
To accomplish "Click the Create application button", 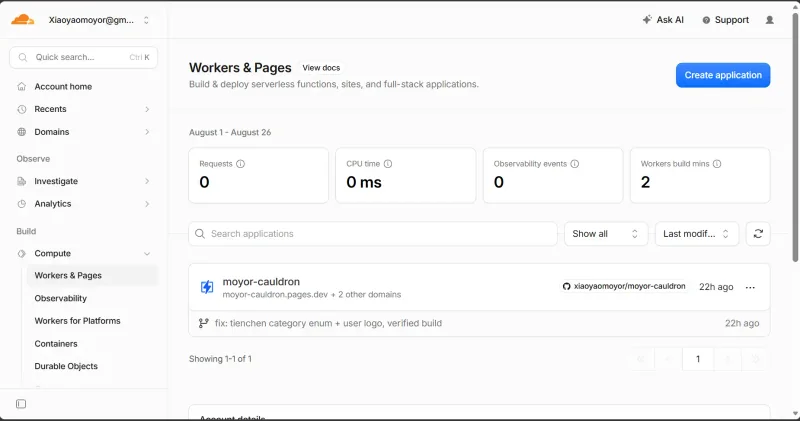I will coord(723,75).
